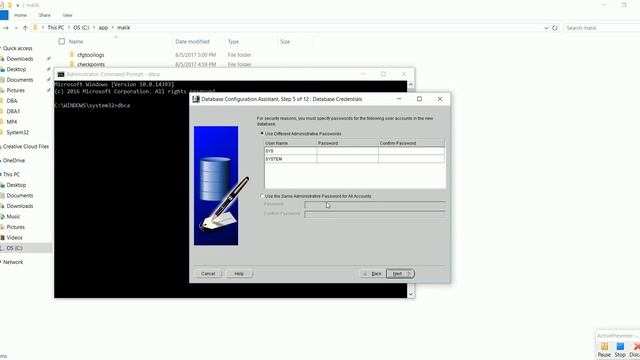Open the MP4 folder in sidebar
Image resolution: width=640 pixels, height=360 pixels.
click(x=12, y=122)
